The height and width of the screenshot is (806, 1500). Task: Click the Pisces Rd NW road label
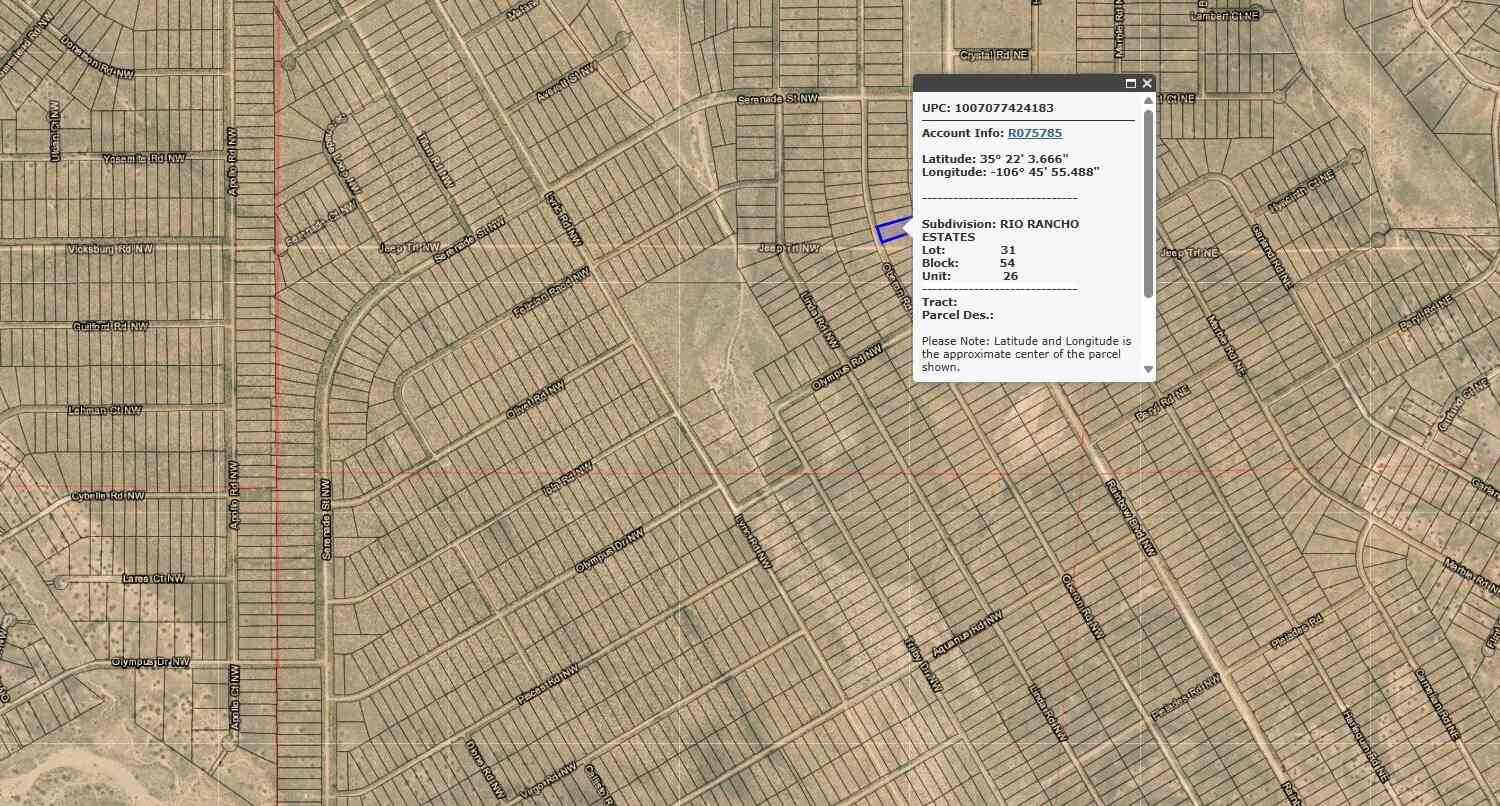(x=548, y=685)
